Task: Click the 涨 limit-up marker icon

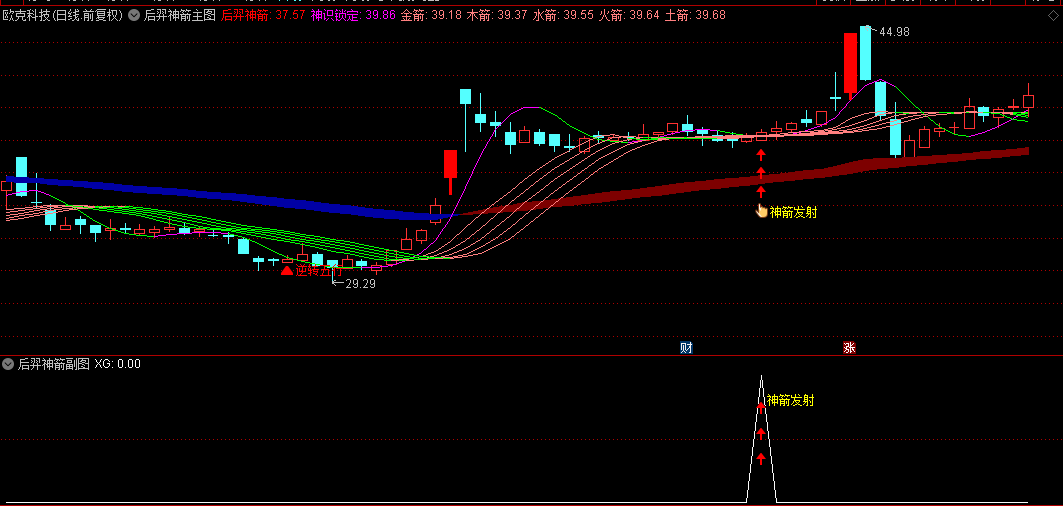Action: pos(849,348)
